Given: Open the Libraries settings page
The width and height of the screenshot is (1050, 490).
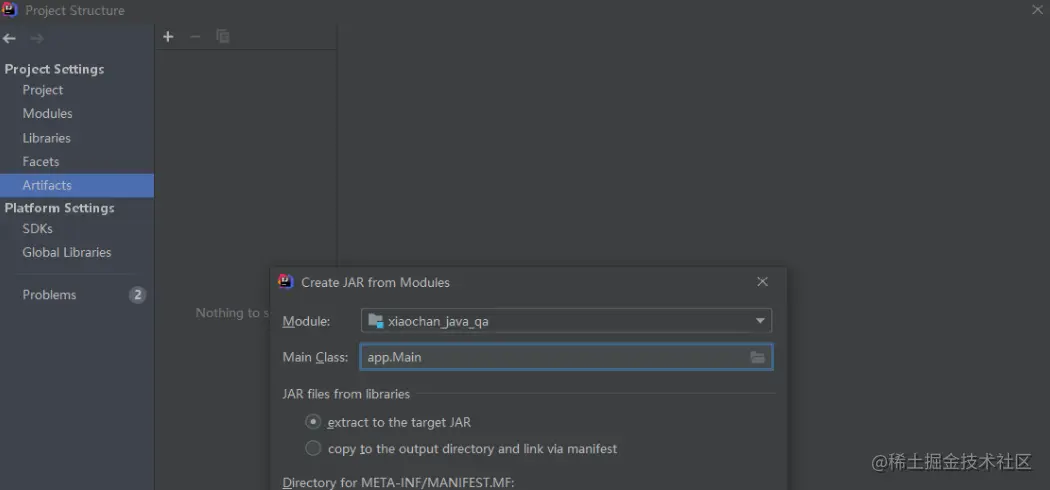Looking at the screenshot, I should click(x=77, y=138).
